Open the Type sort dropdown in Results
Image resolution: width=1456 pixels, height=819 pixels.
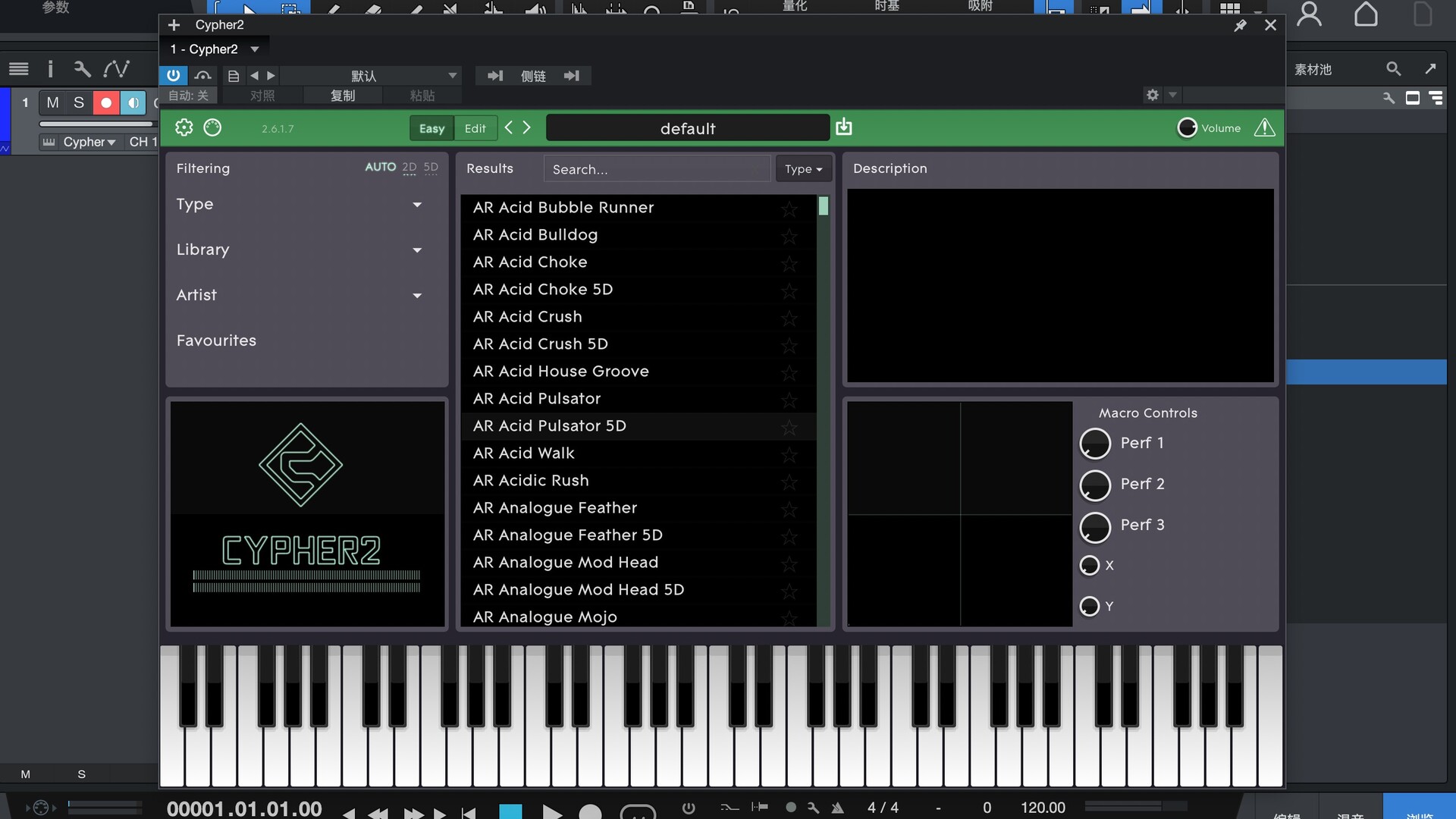point(803,169)
